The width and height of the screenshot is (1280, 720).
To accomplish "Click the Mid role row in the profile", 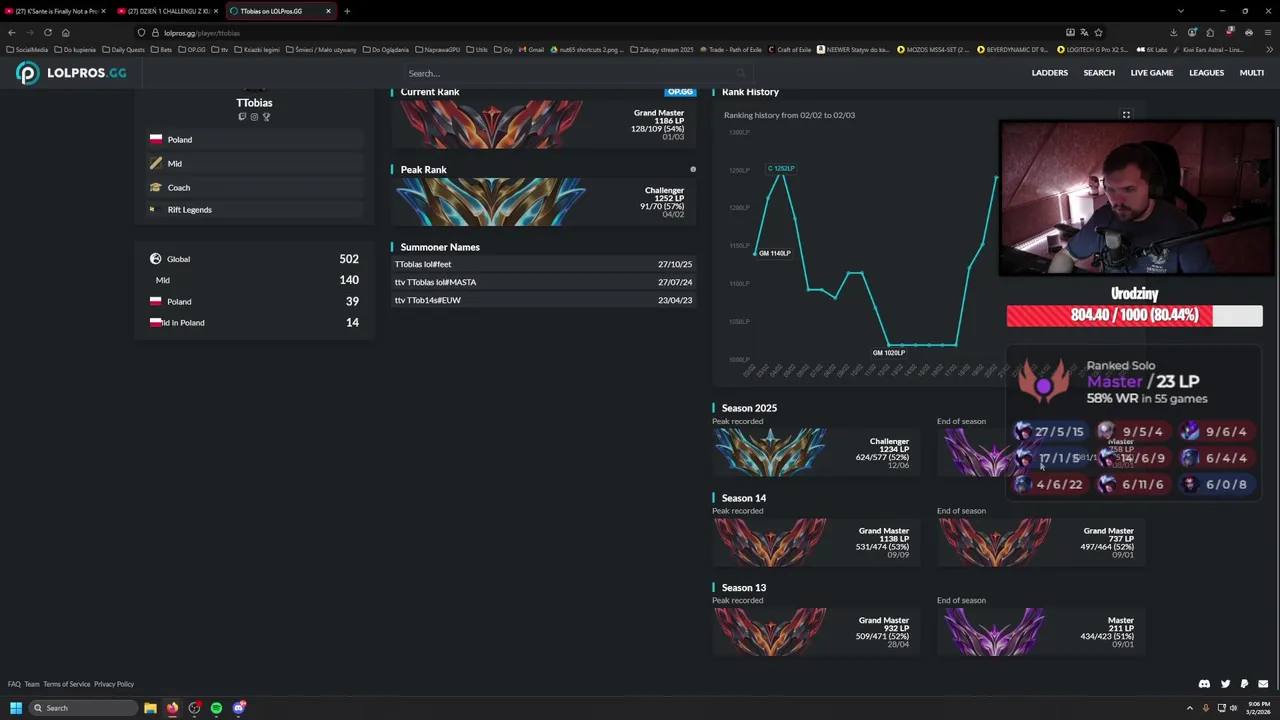I will [x=254, y=164].
